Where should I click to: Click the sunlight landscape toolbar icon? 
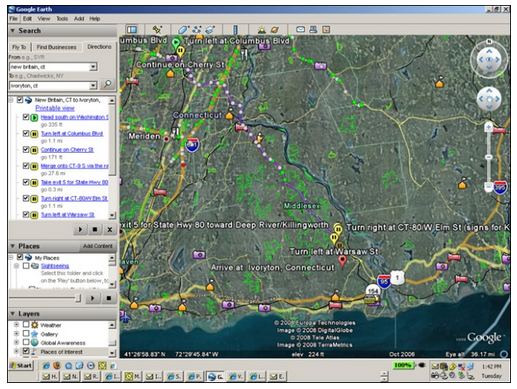(262, 30)
